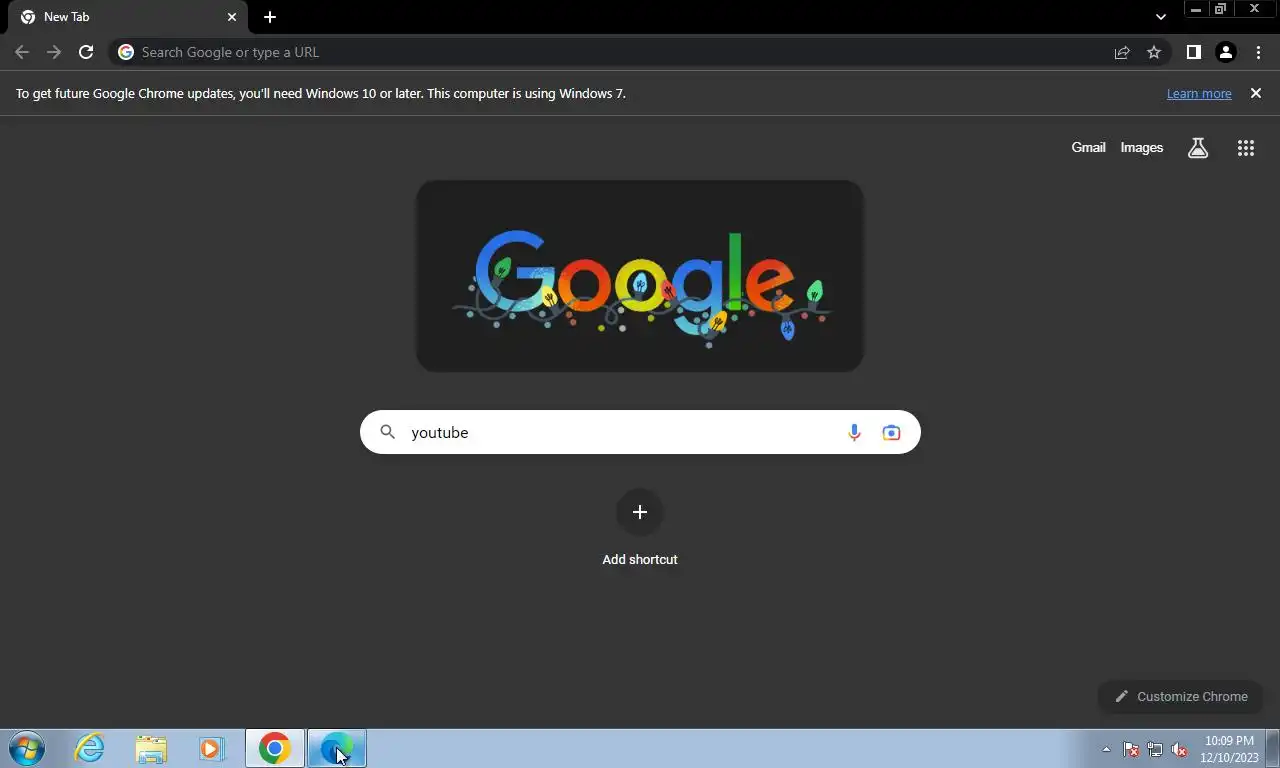Click the Google holiday lights doodle
The image size is (1280, 768).
click(x=640, y=276)
